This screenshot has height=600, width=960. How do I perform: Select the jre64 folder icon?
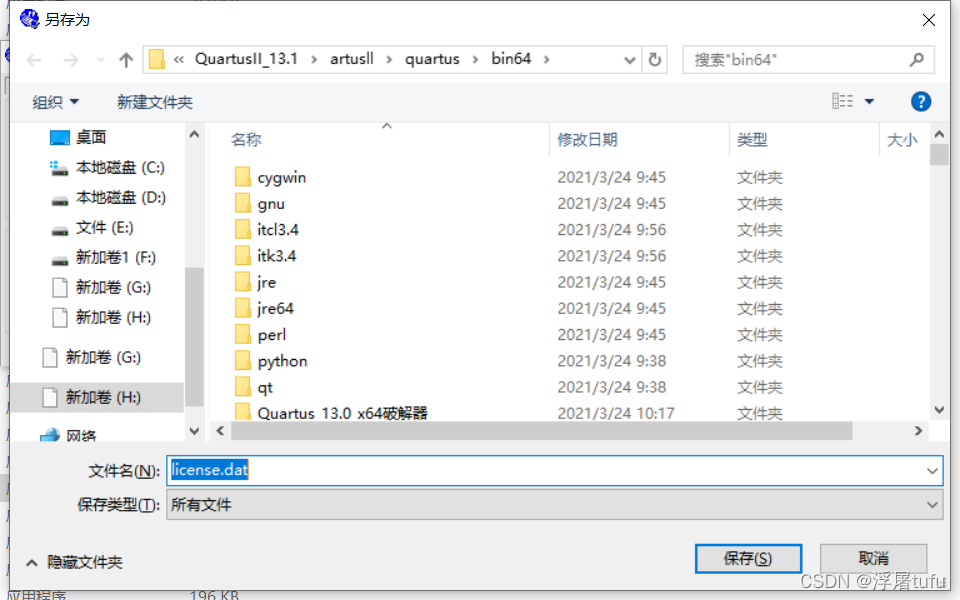(x=242, y=309)
